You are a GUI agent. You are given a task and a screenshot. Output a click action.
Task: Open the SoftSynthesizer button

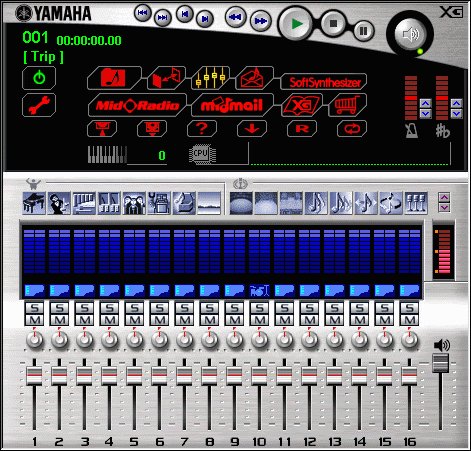pos(324,82)
